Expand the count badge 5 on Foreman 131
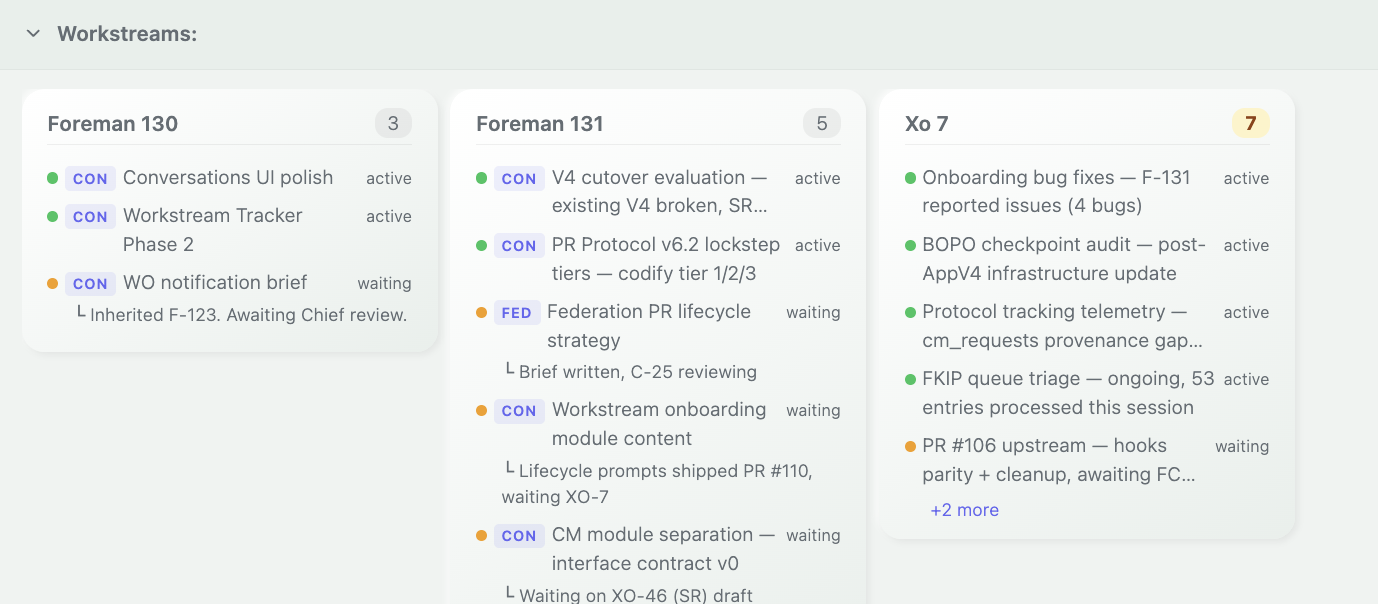 pyautogui.click(x=821, y=123)
